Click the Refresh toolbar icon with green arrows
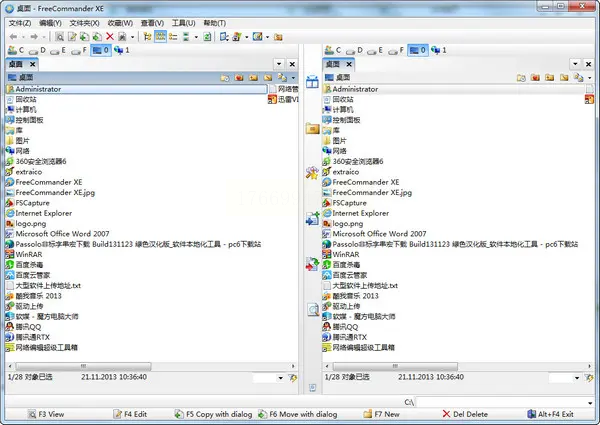 click(207, 37)
